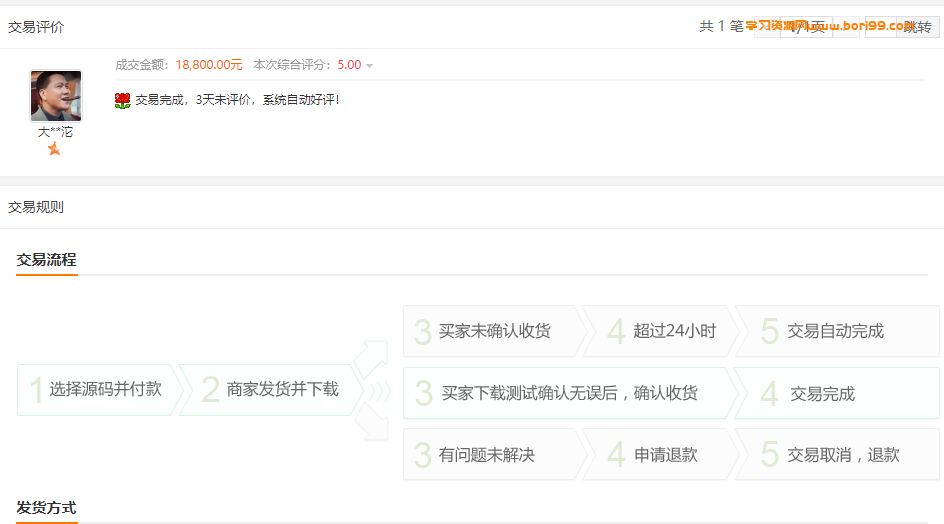
Task: Click the triple chevron arrow icon
Action: click(x=380, y=391)
